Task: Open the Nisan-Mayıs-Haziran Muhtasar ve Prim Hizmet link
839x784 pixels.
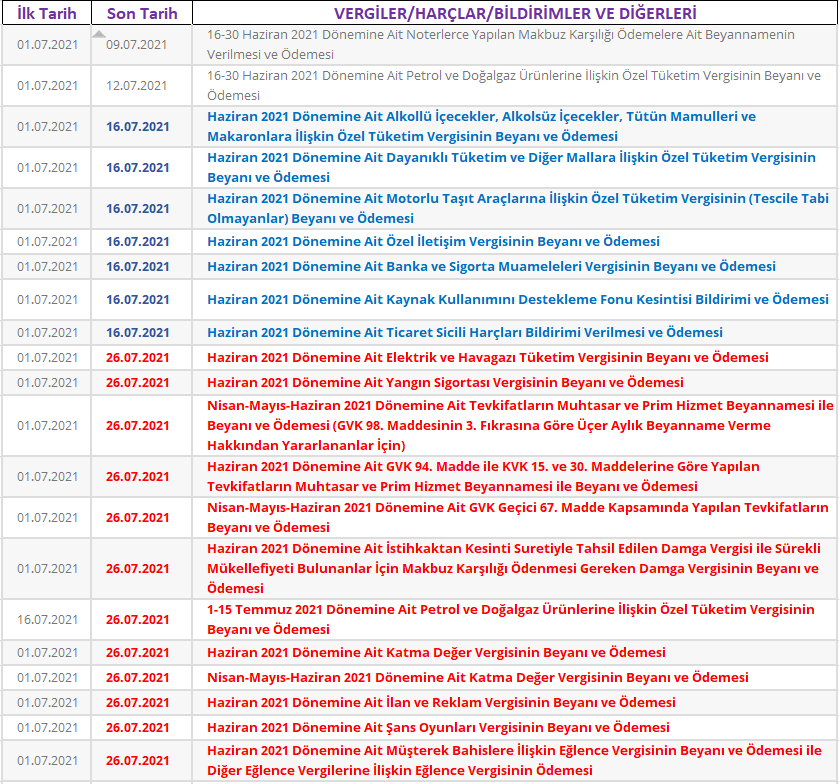Action: pyautogui.click(x=520, y=425)
